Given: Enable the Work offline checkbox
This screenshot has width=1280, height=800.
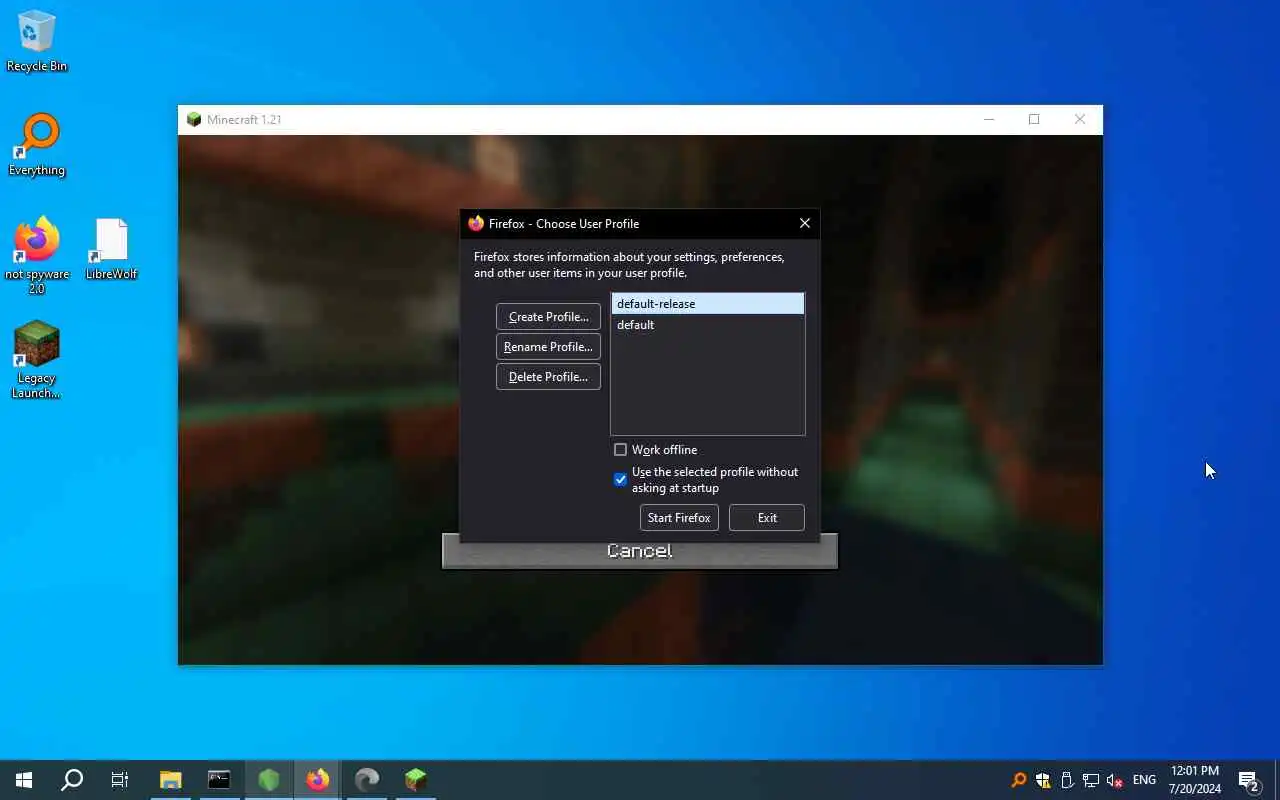Looking at the screenshot, I should pyautogui.click(x=620, y=450).
